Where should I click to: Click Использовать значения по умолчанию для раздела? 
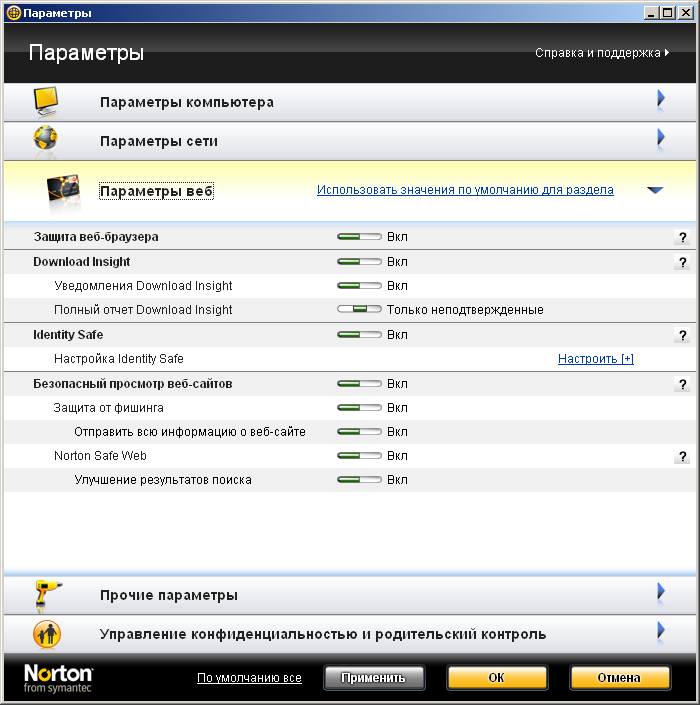465,190
